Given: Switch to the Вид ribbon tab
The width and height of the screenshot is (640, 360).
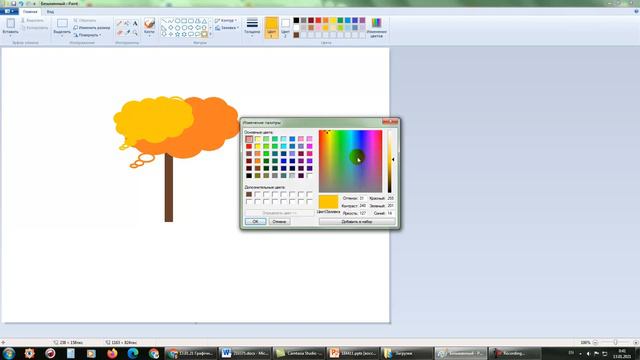Looking at the screenshot, I should [x=50, y=11].
